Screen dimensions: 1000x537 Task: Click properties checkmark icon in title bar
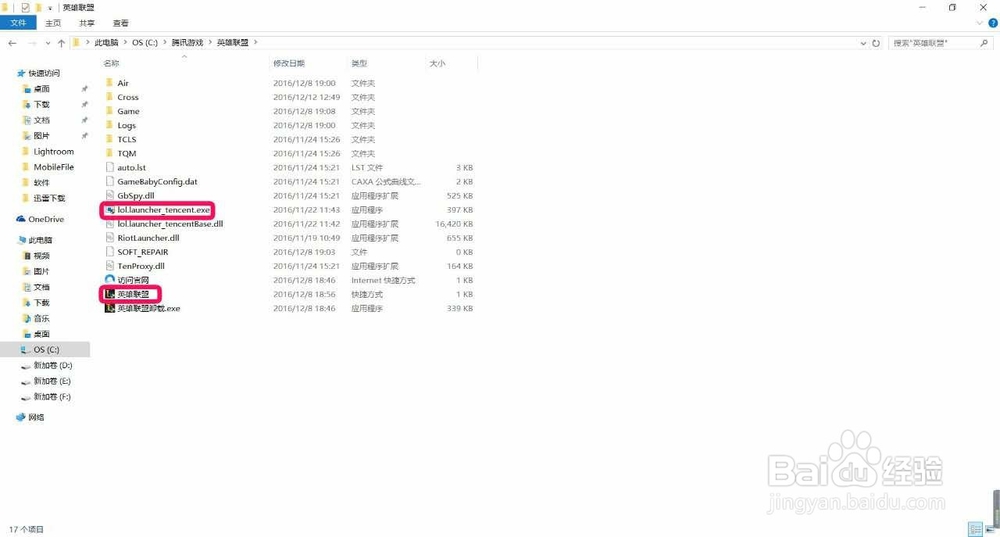(25, 8)
